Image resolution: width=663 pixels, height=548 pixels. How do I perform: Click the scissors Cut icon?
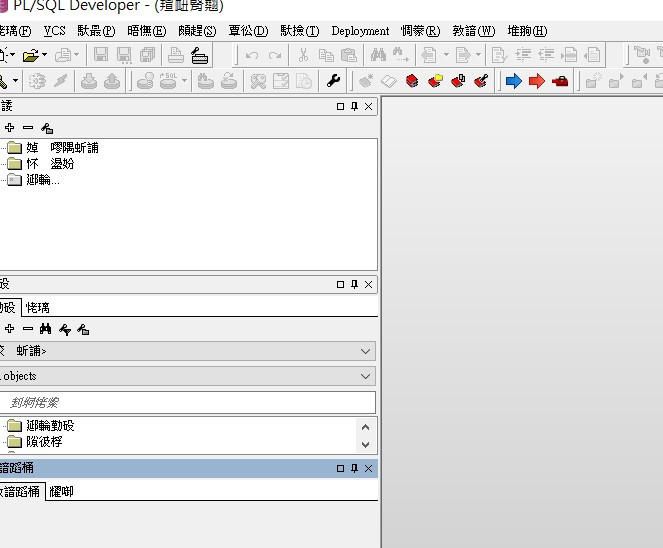point(303,55)
